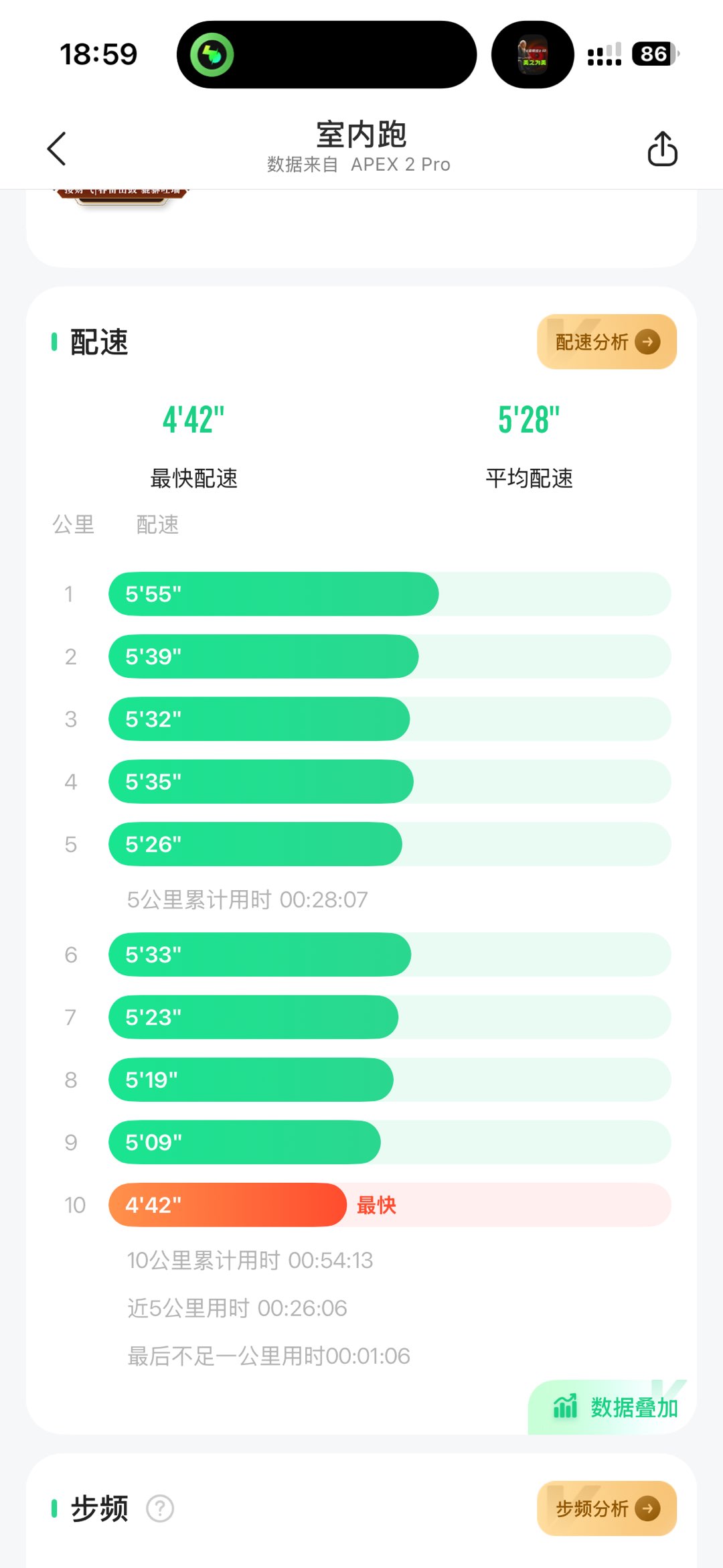The width and height of the screenshot is (723, 1568).
Task: Tap the green Dynamic Island activity icon
Action: pos(212,54)
